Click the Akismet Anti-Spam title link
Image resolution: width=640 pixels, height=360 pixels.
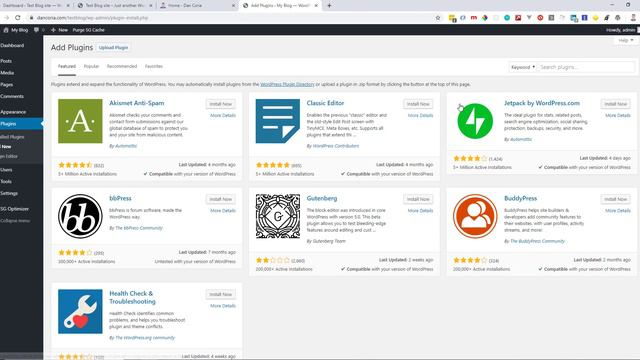click(137, 103)
